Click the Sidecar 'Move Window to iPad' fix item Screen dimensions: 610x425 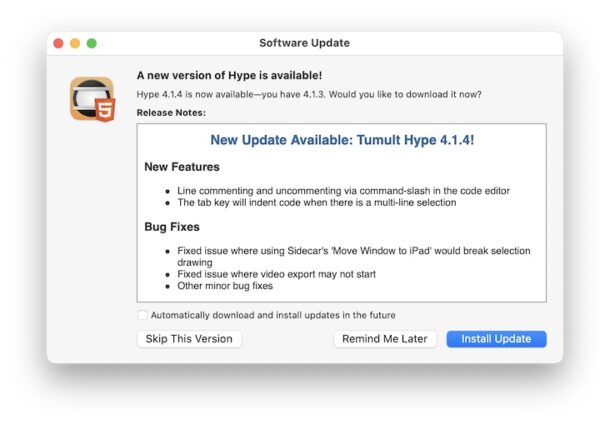tap(353, 251)
